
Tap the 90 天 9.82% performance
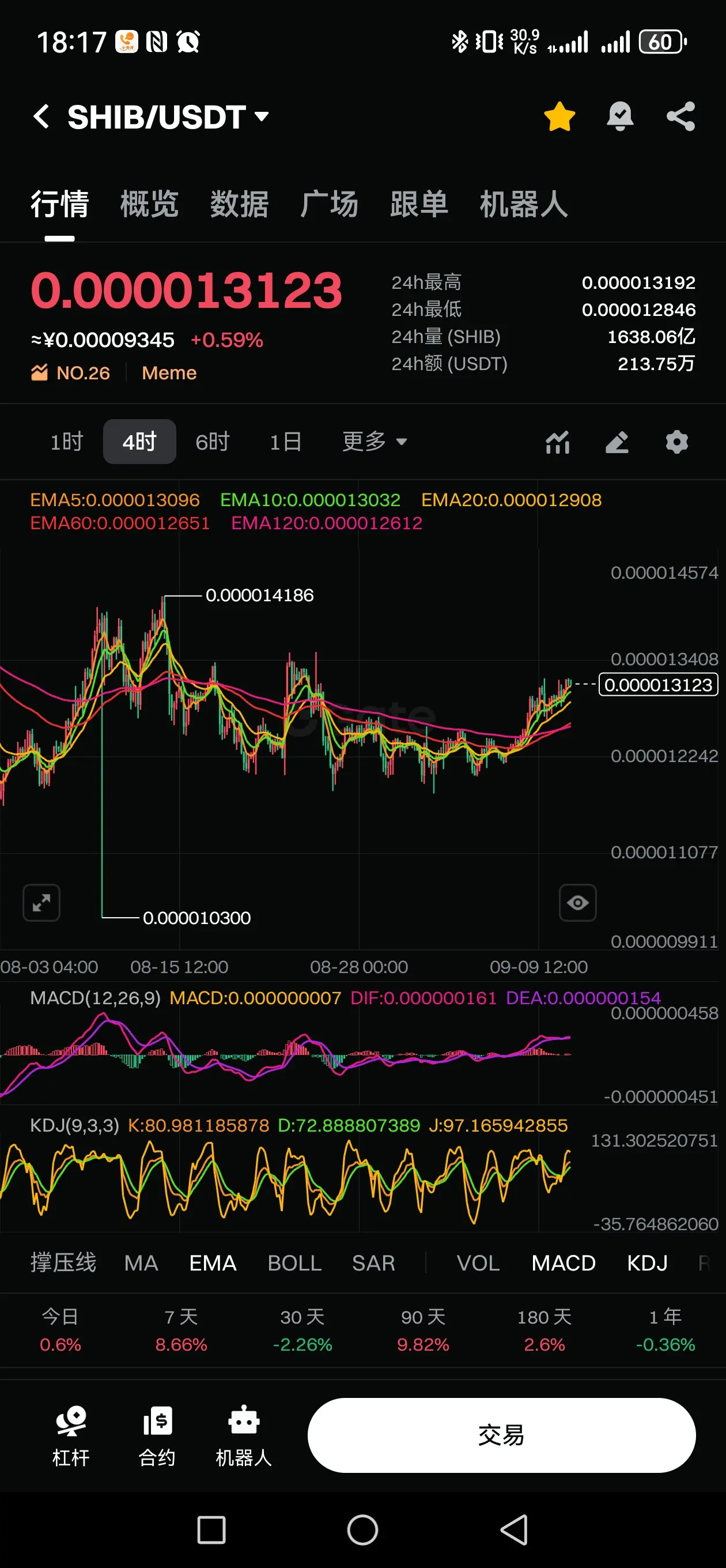tap(423, 1330)
